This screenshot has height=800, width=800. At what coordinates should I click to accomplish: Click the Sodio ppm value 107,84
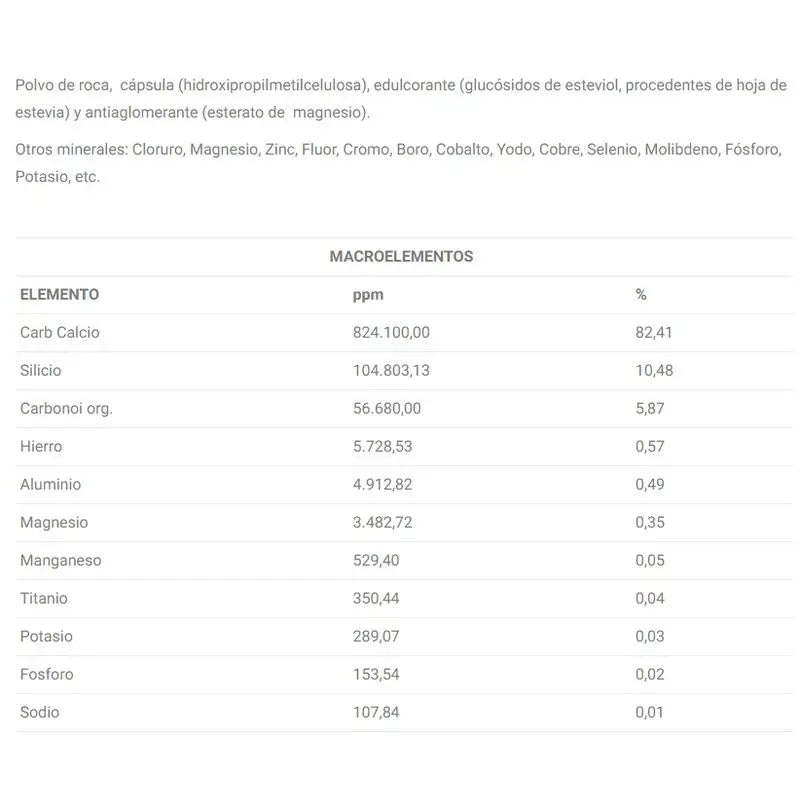[376, 713]
